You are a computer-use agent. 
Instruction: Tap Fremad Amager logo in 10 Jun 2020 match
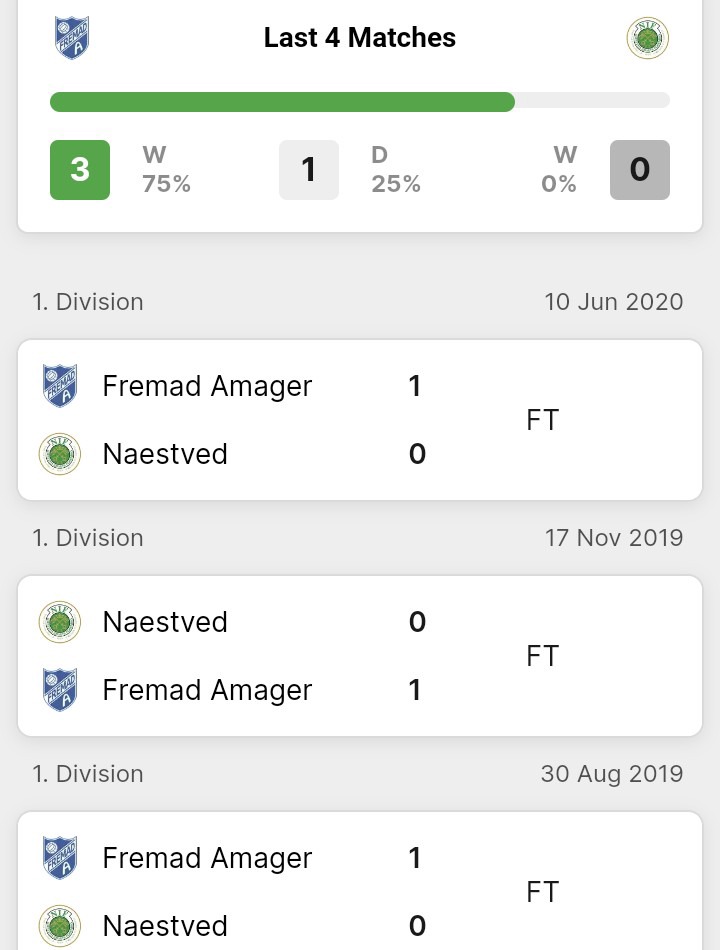click(60, 386)
